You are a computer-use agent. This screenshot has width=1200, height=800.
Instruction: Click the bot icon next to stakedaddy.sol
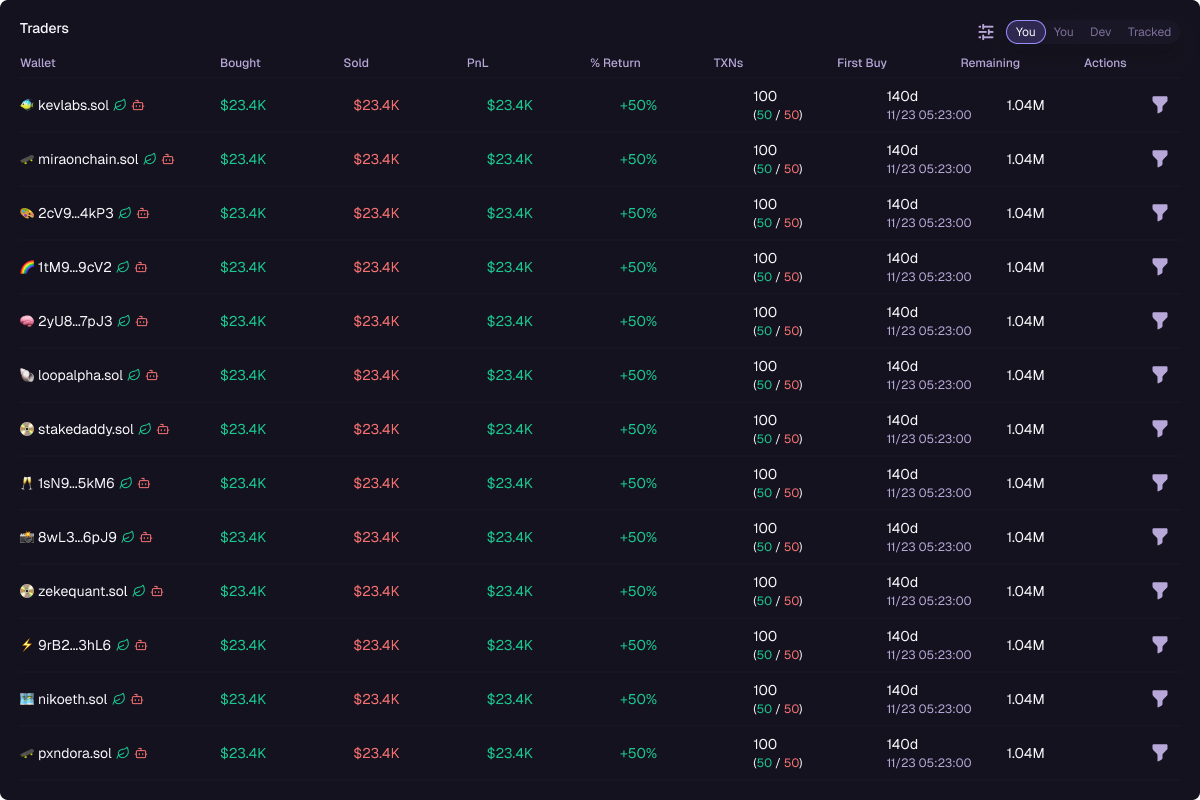(163, 429)
